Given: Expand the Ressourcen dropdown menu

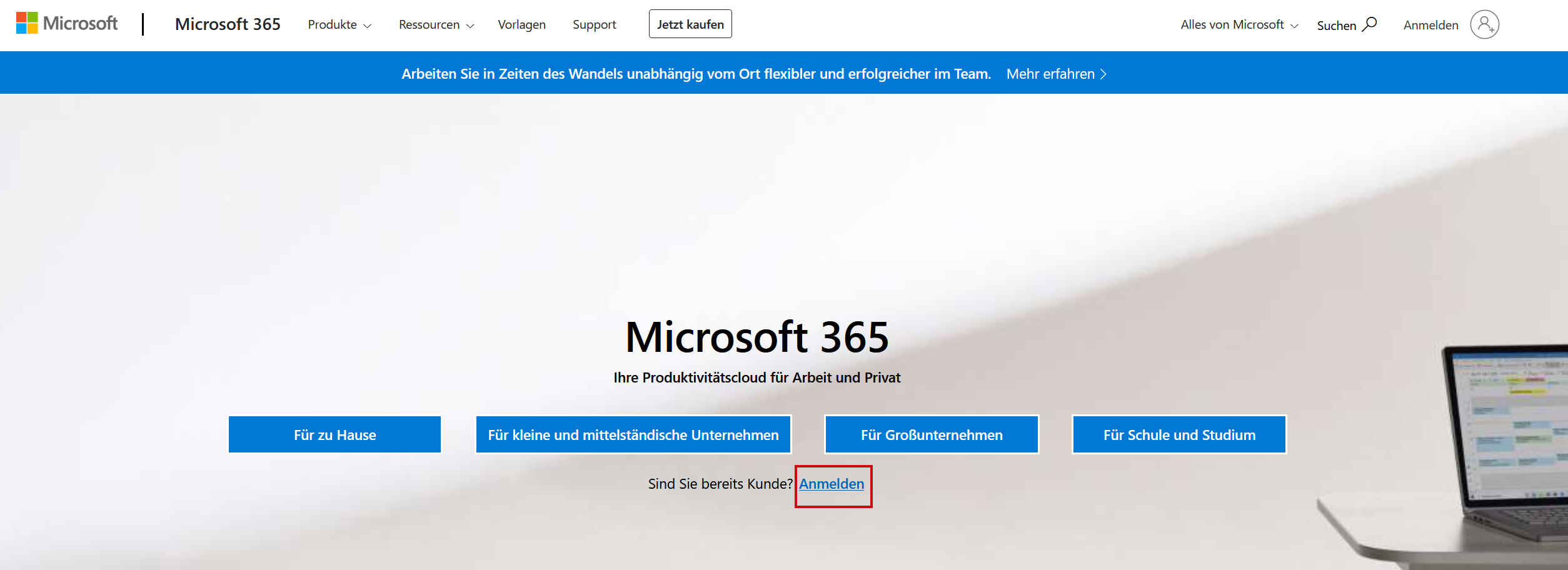Looking at the screenshot, I should pyautogui.click(x=436, y=25).
